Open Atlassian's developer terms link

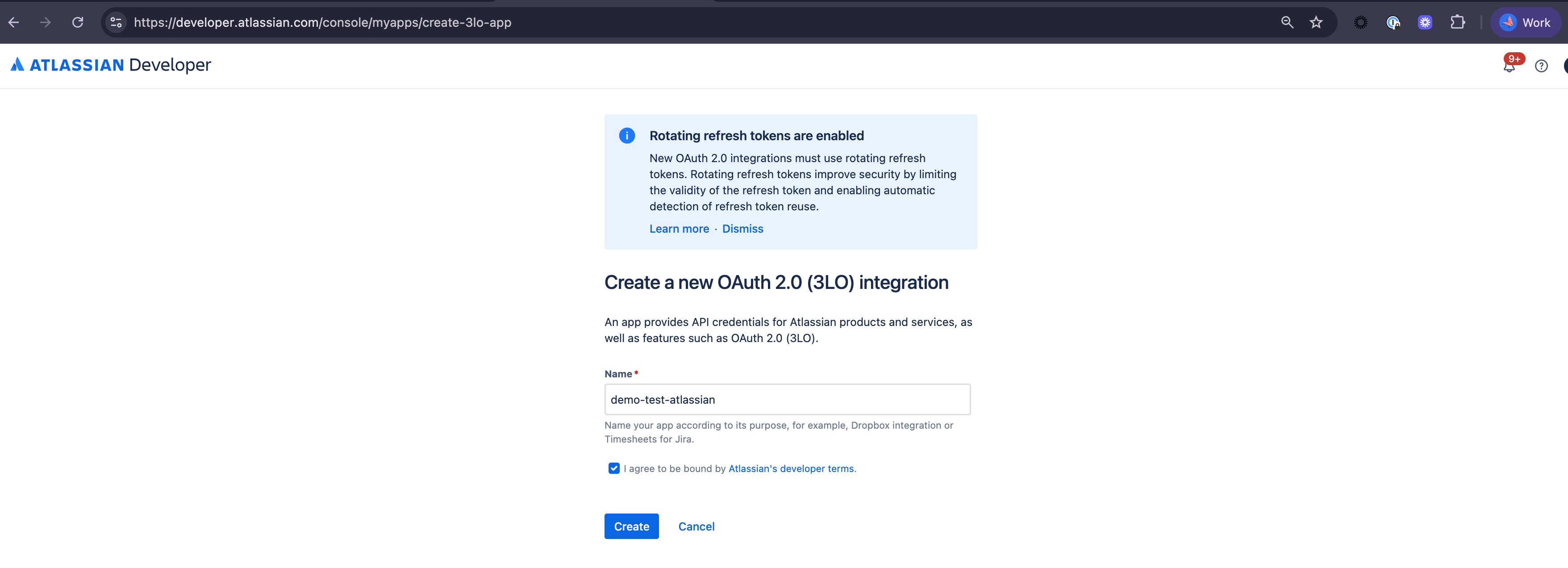click(791, 469)
